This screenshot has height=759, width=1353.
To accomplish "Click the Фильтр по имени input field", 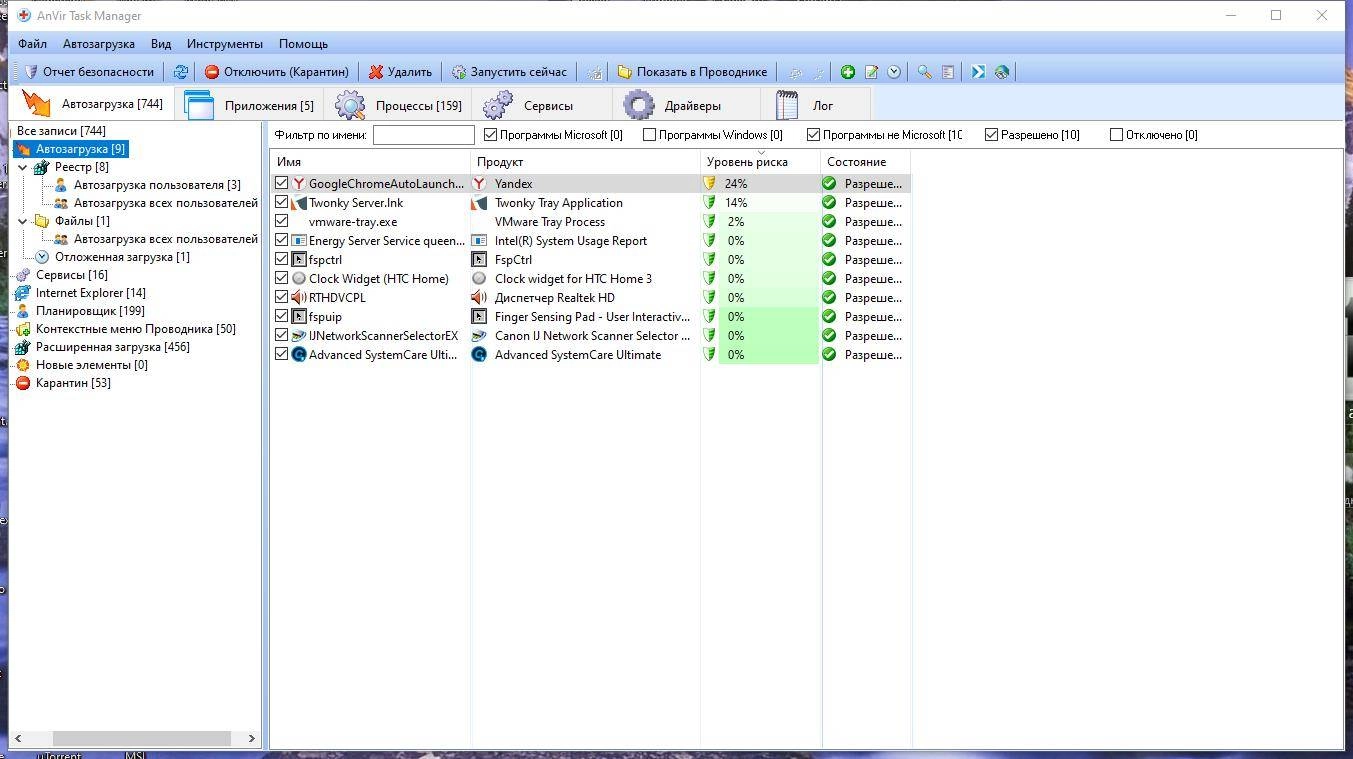I will pyautogui.click(x=423, y=135).
